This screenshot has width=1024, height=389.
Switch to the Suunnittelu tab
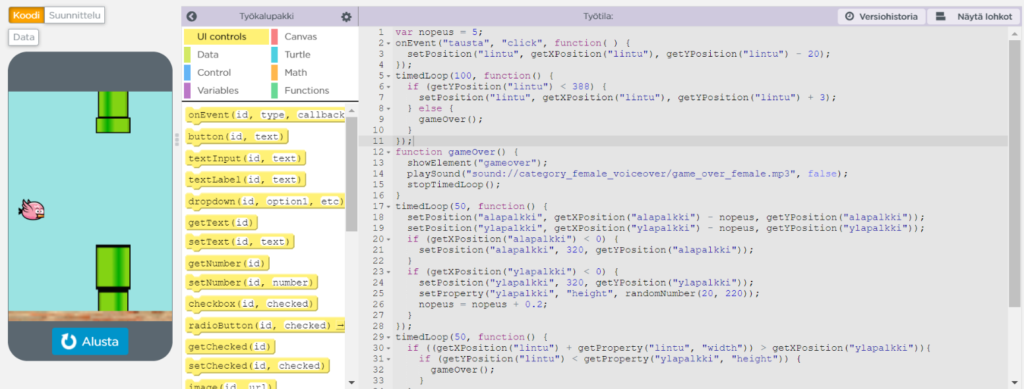[x=74, y=15]
